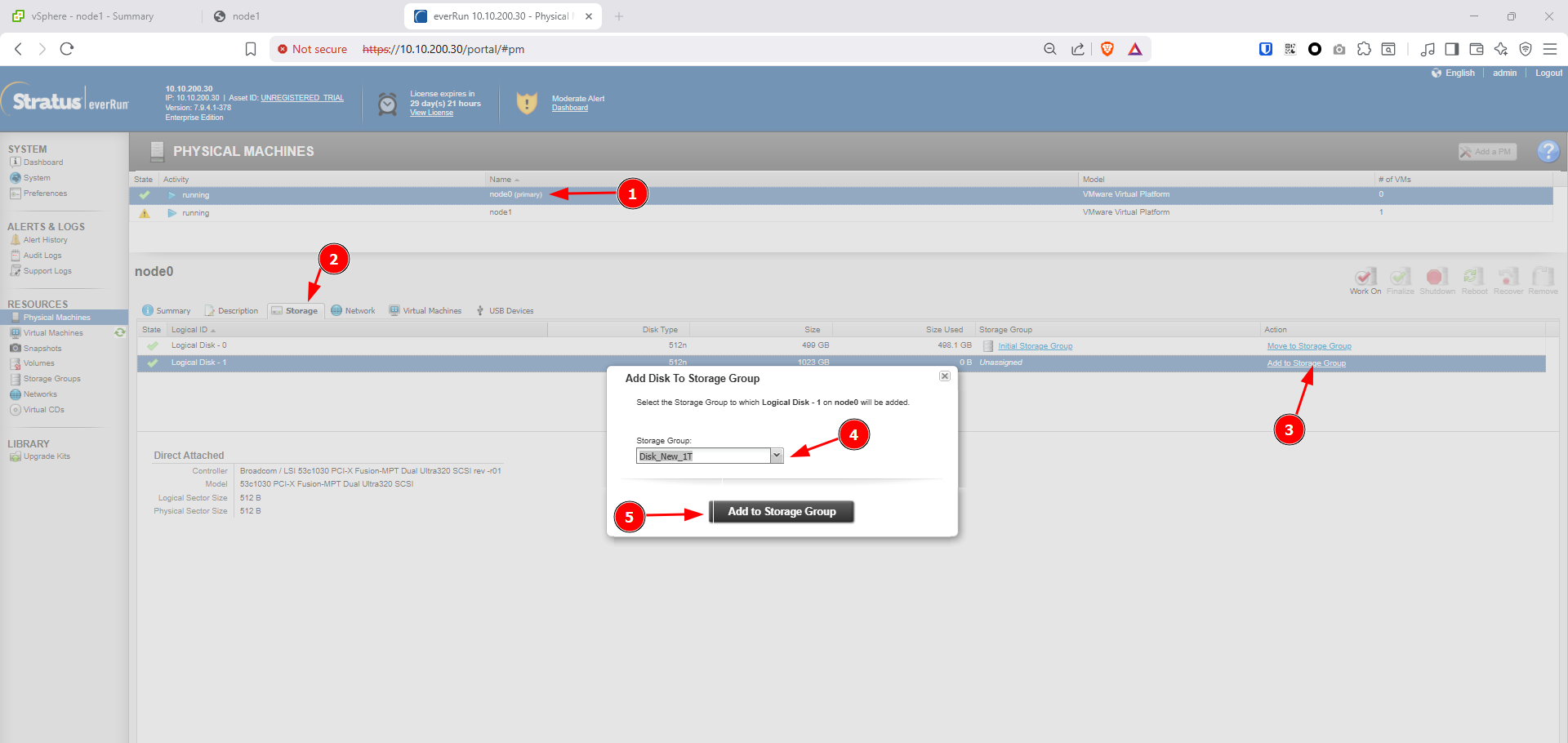Sort table by Name column header
The height and width of the screenshot is (743, 1568).
pos(501,180)
